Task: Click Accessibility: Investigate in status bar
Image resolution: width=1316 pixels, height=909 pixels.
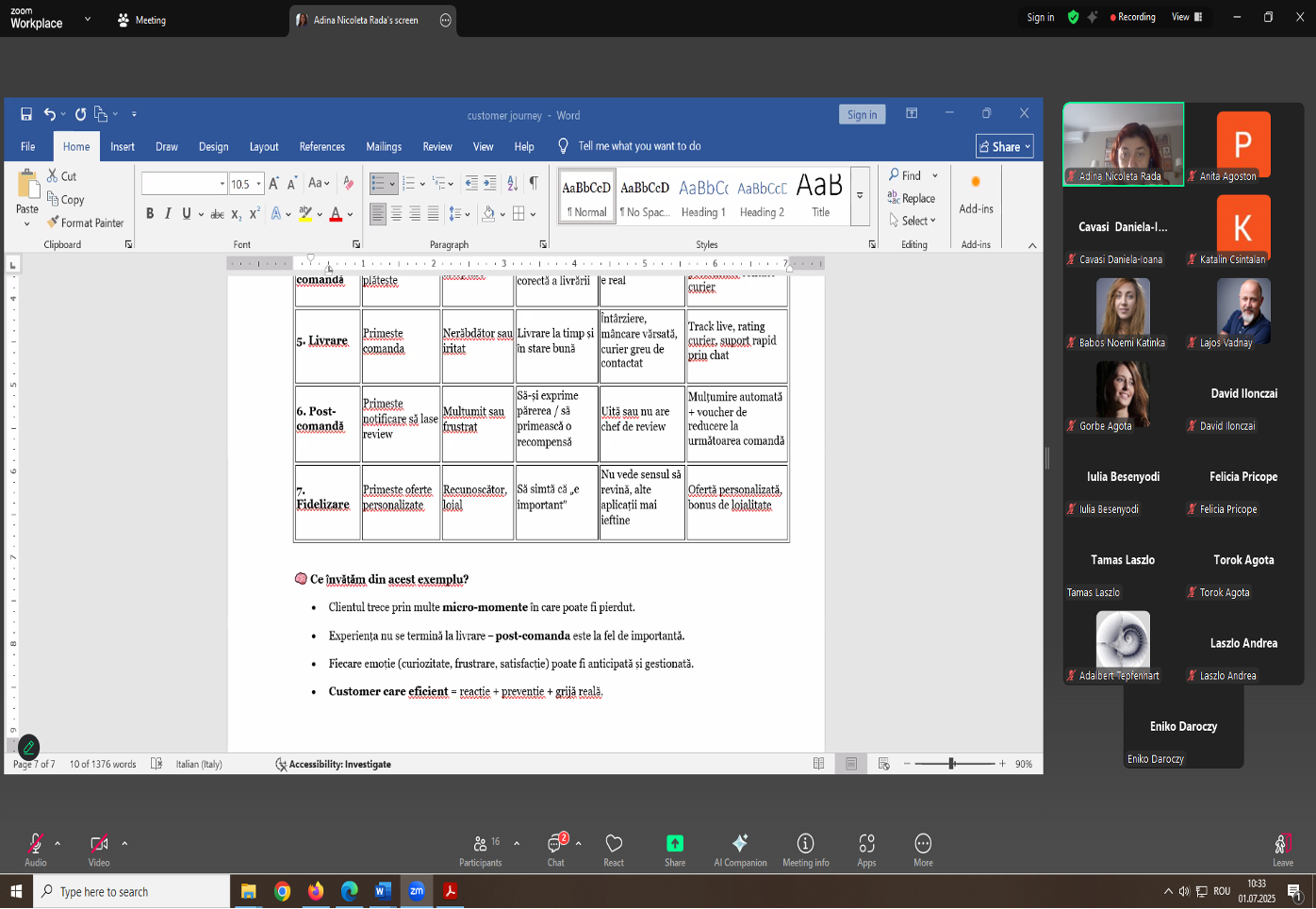Action: (333, 764)
